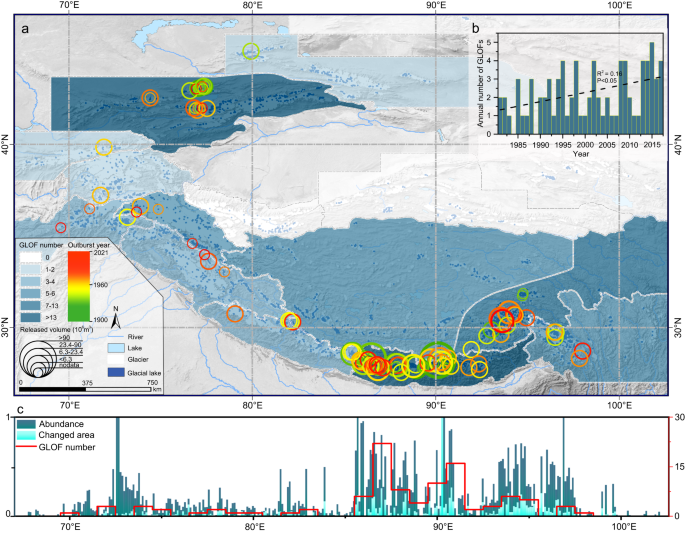Image resolution: width=685 pixels, height=533 pixels.
Task: Click the '2005' tick in inset chart
Action: coord(607,145)
